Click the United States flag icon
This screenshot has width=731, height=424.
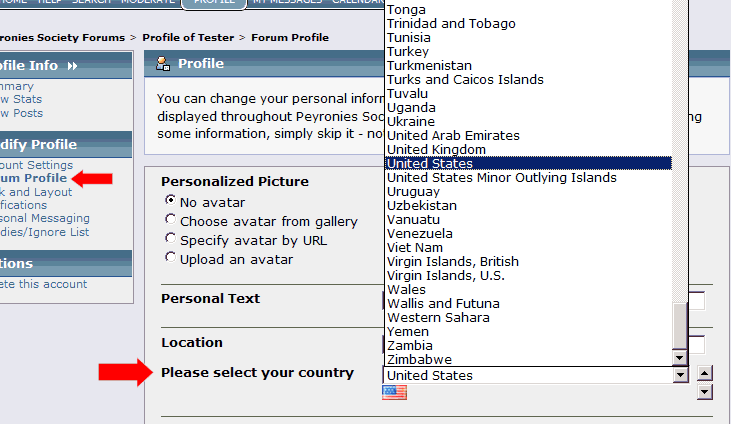pyautogui.click(x=394, y=393)
